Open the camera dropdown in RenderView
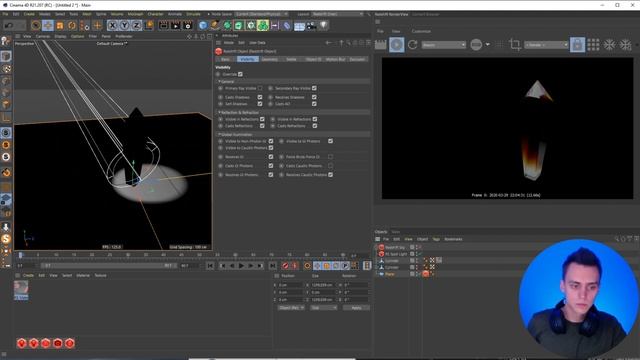Screen dimensions: 640x360 [546, 45]
